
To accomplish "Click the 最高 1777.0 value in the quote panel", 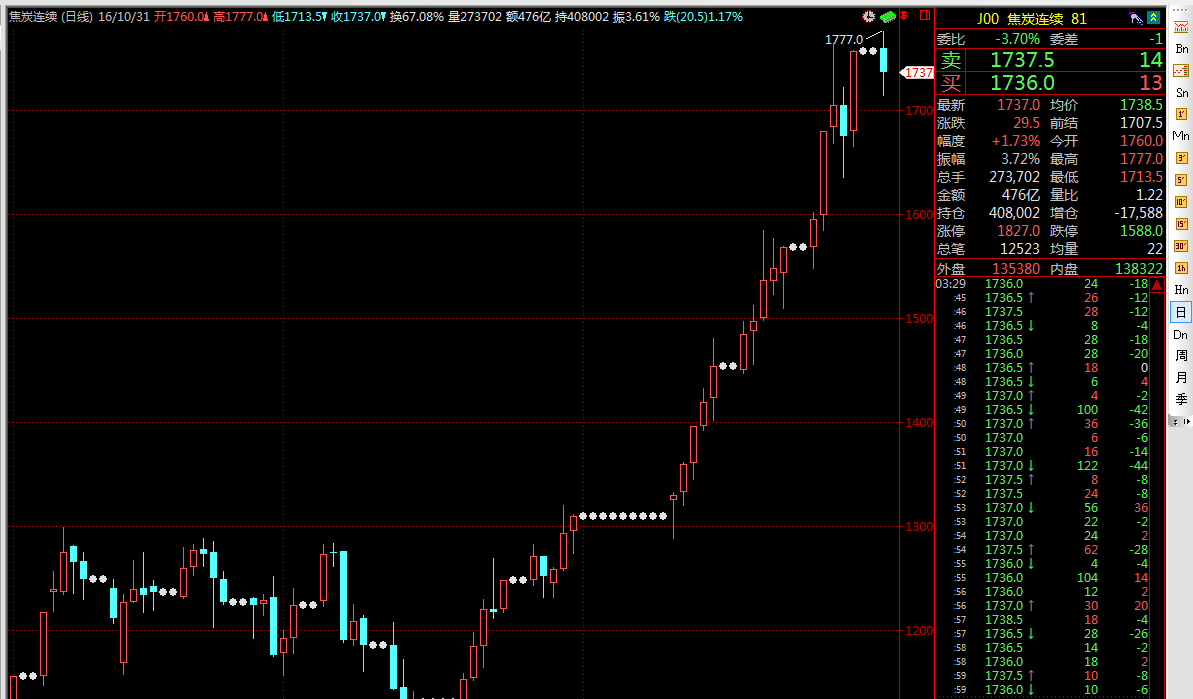I will [x=1141, y=159].
